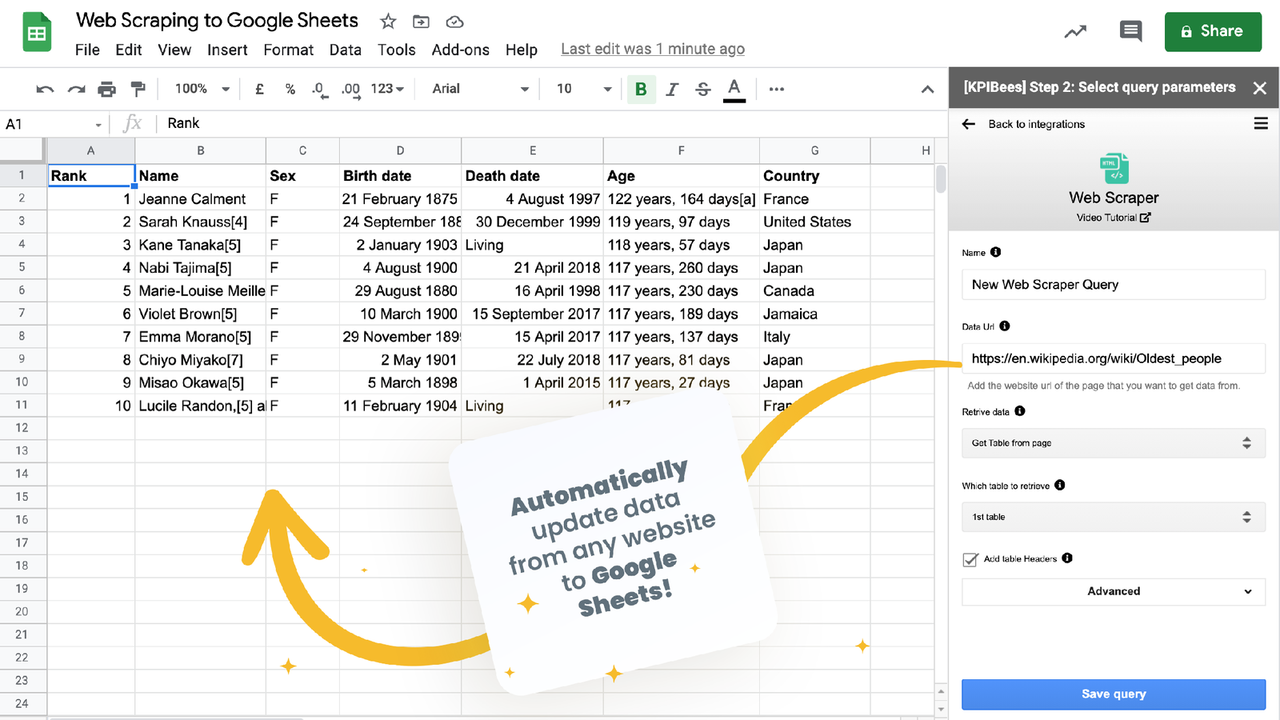Open the Help menu

pyautogui.click(x=521, y=50)
